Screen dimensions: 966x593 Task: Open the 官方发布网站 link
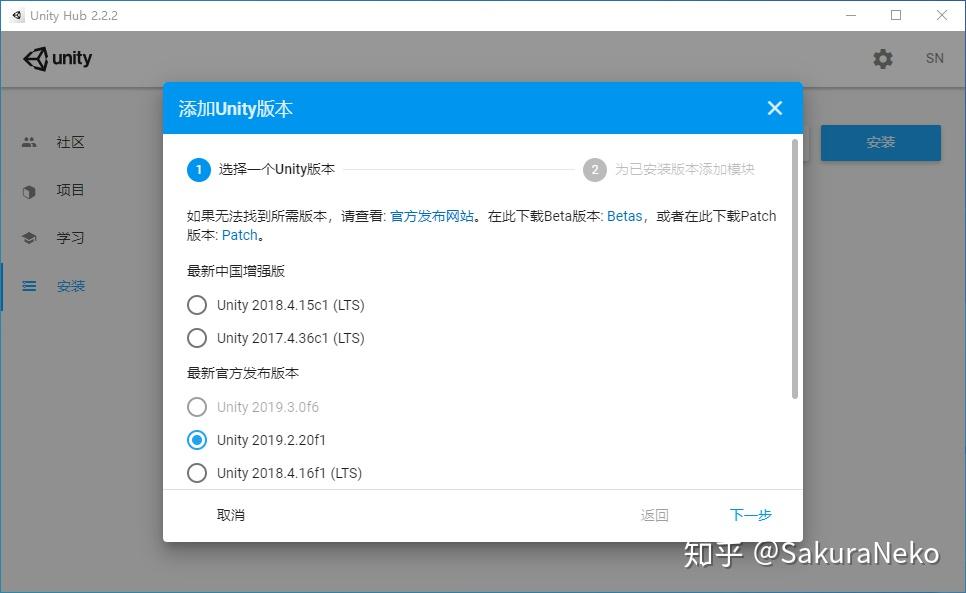tap(432, 215)
